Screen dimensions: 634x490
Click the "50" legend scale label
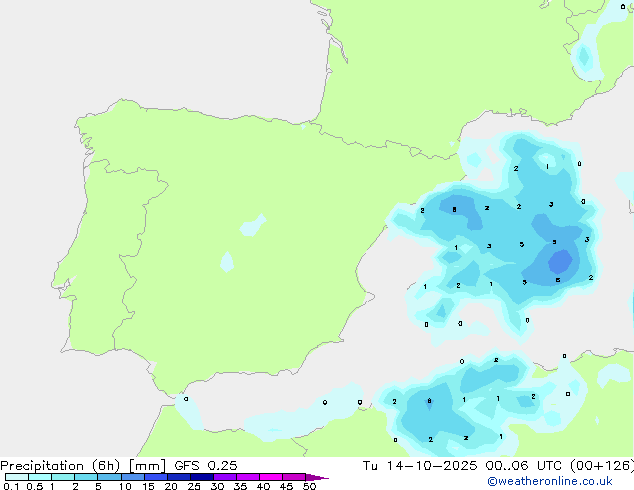pos(309,486)
